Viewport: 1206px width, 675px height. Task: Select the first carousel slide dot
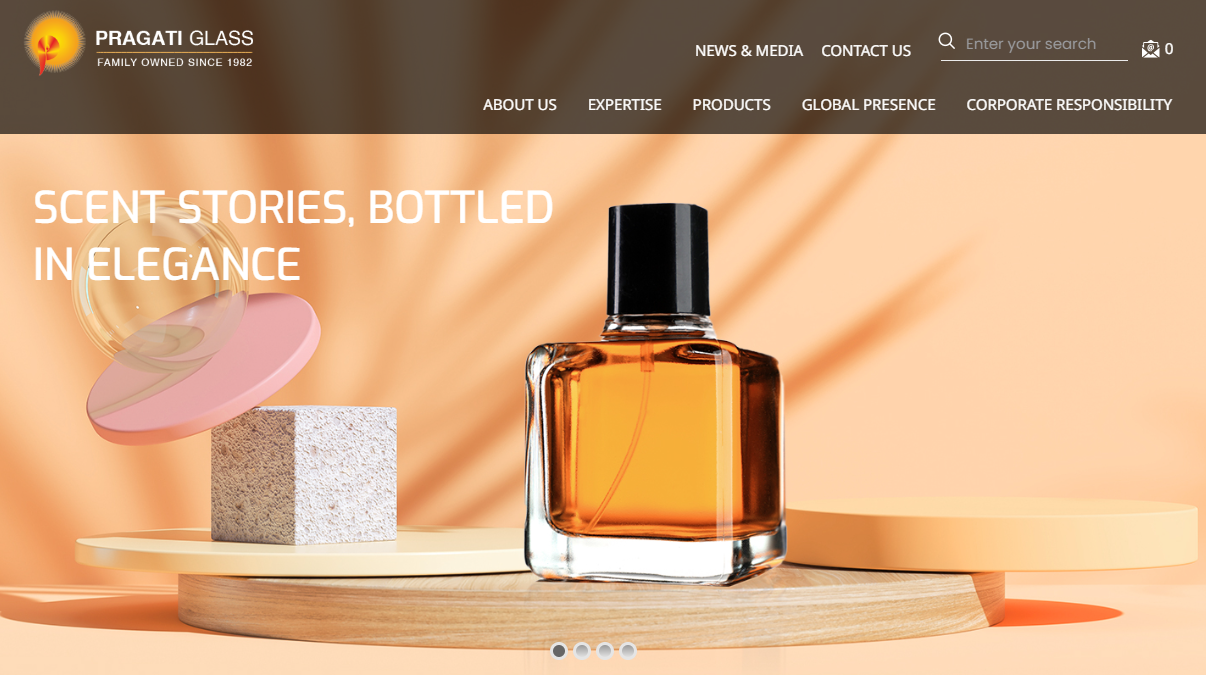(559, 650)
